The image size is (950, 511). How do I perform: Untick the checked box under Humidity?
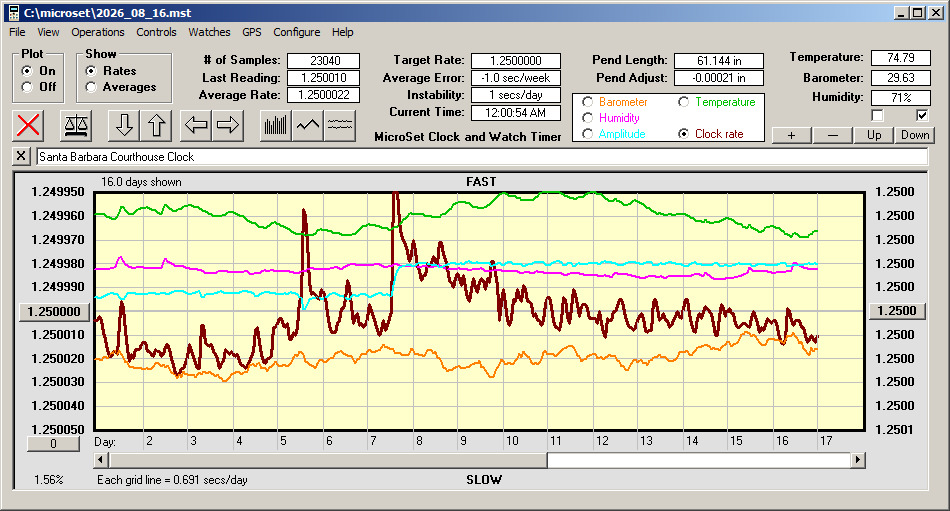[922, 115]
